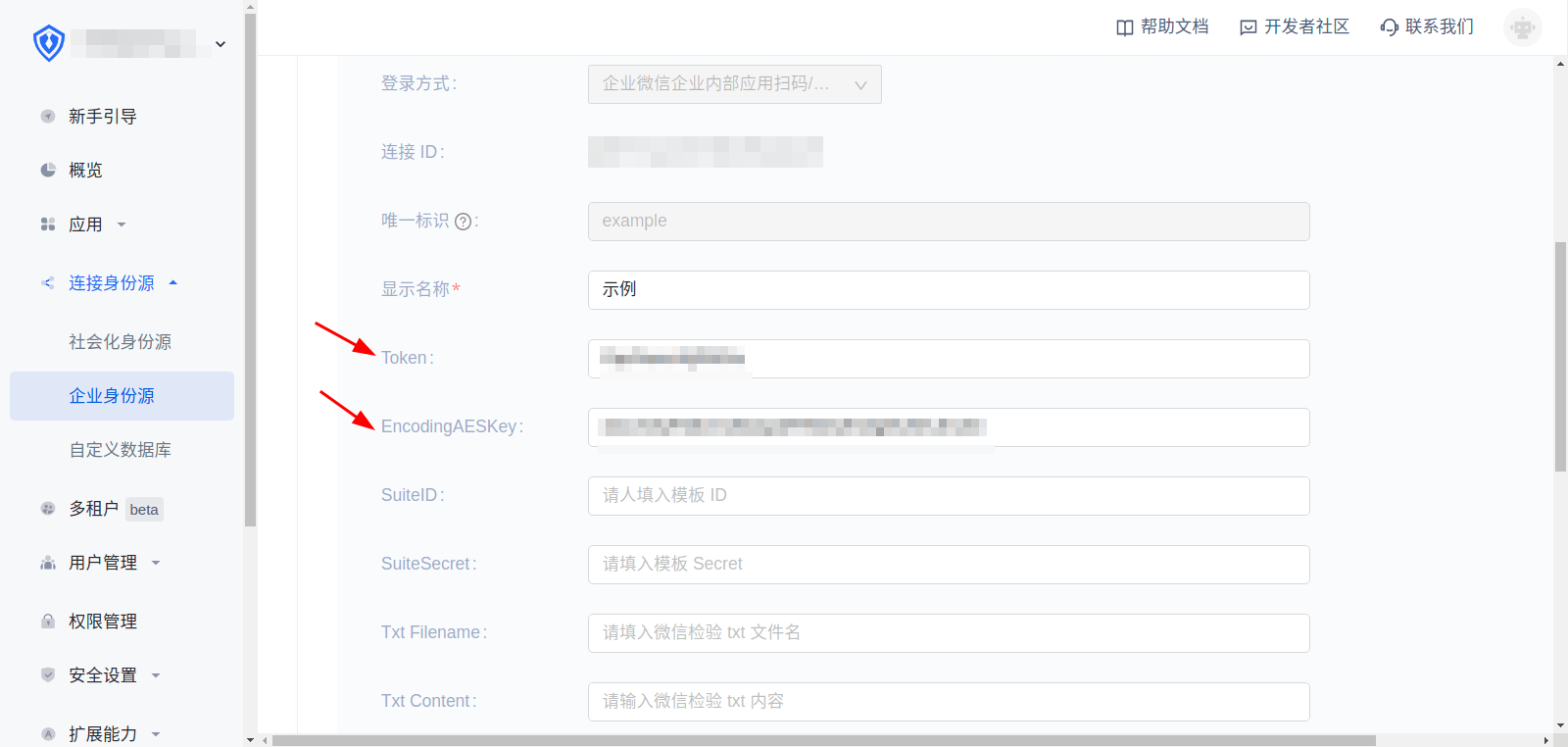Screen dimensions: 1568x747
Task: Click the 概览 pie chart icon
Action: pos(47,171)
